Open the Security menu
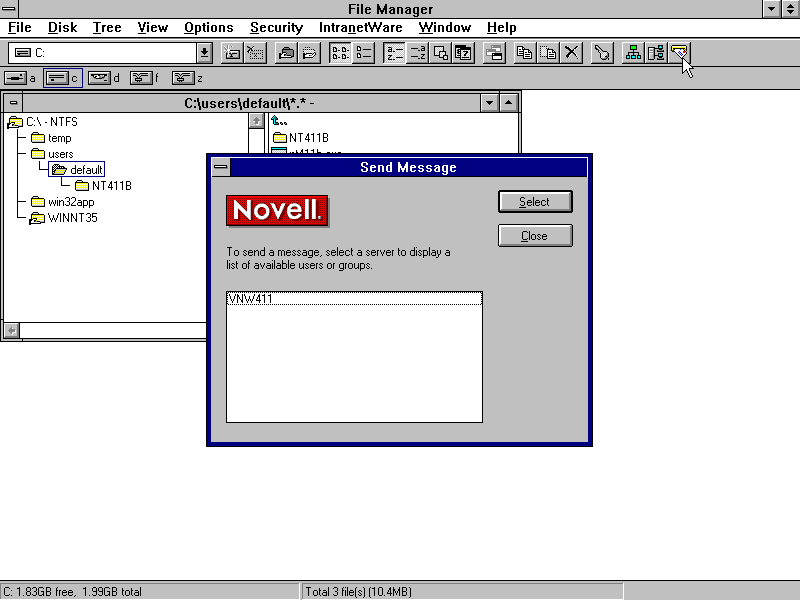 277,28
